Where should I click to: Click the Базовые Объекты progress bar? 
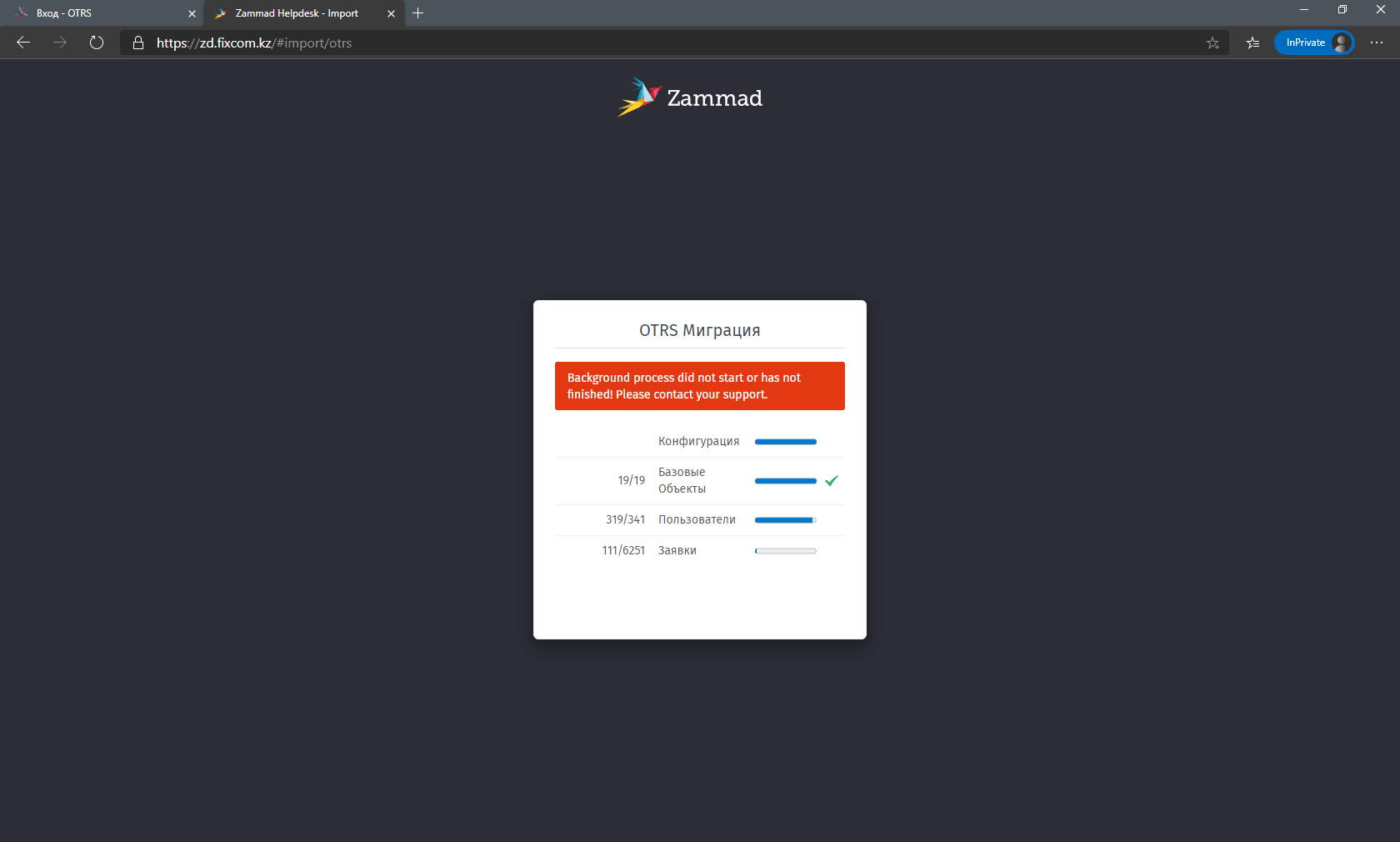786,481
